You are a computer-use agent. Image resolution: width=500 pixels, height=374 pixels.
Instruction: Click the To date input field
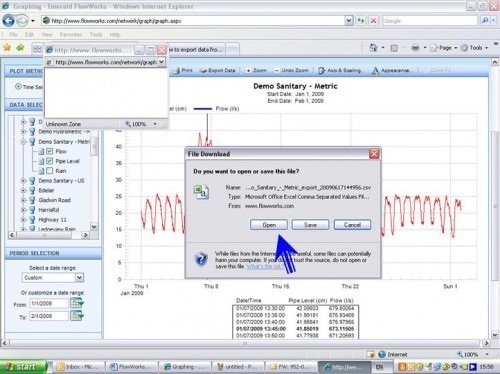point(49,316)
